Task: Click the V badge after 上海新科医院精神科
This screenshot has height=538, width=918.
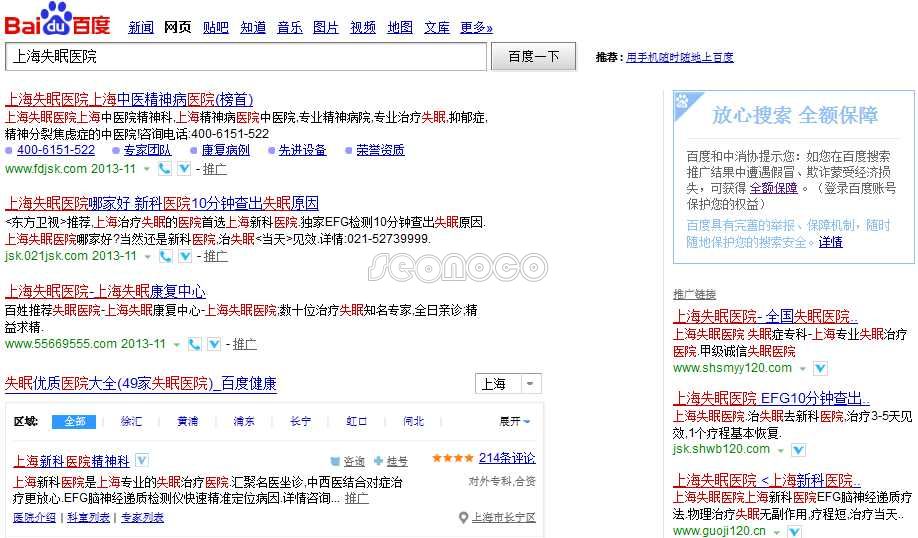Action: click(142, 460)
